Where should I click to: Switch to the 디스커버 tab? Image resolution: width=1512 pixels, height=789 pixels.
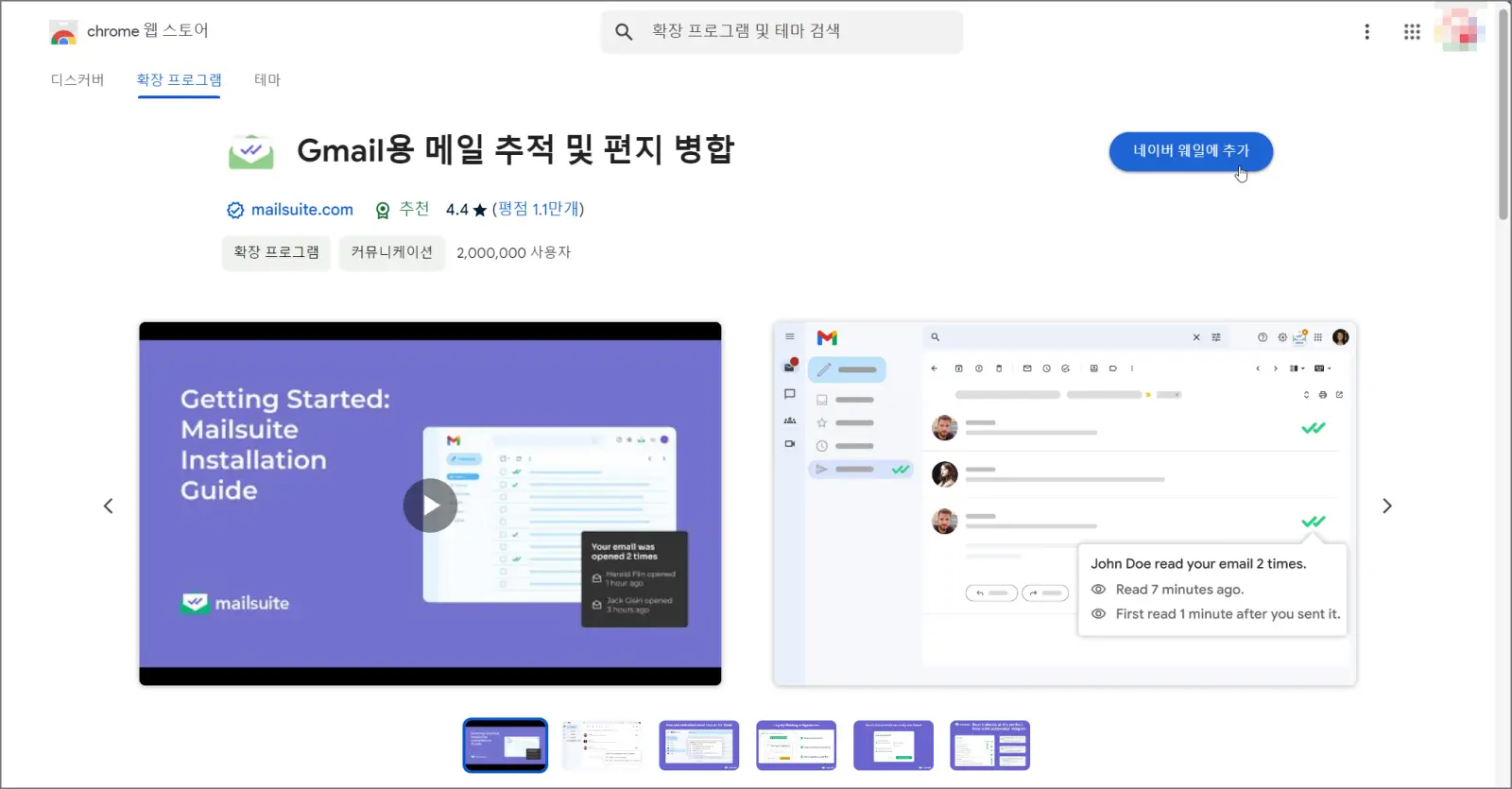pos(77,79)
